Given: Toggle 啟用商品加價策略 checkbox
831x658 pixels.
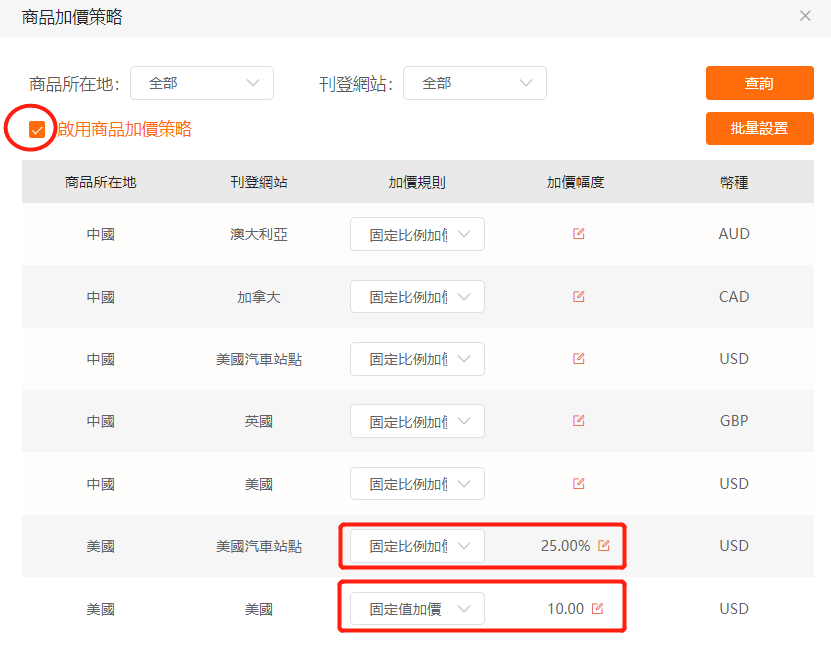Looking at the screenshot, I should click(37, 129).
